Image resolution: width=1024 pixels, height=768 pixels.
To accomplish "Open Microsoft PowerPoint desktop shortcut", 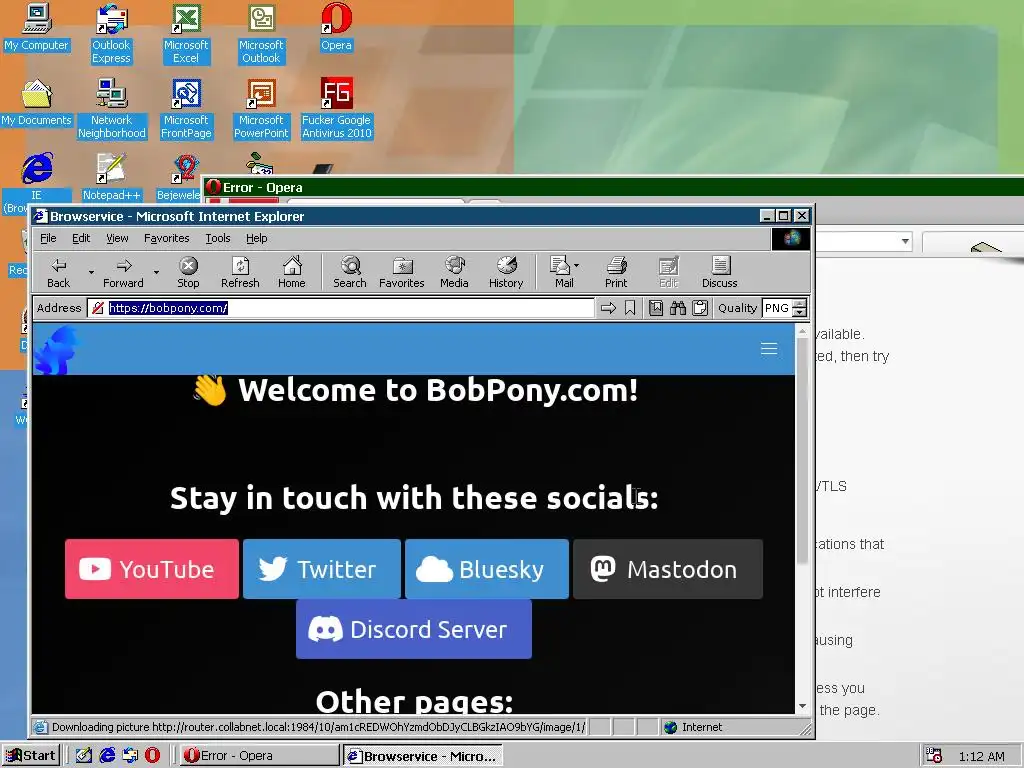I will point(261,108).
